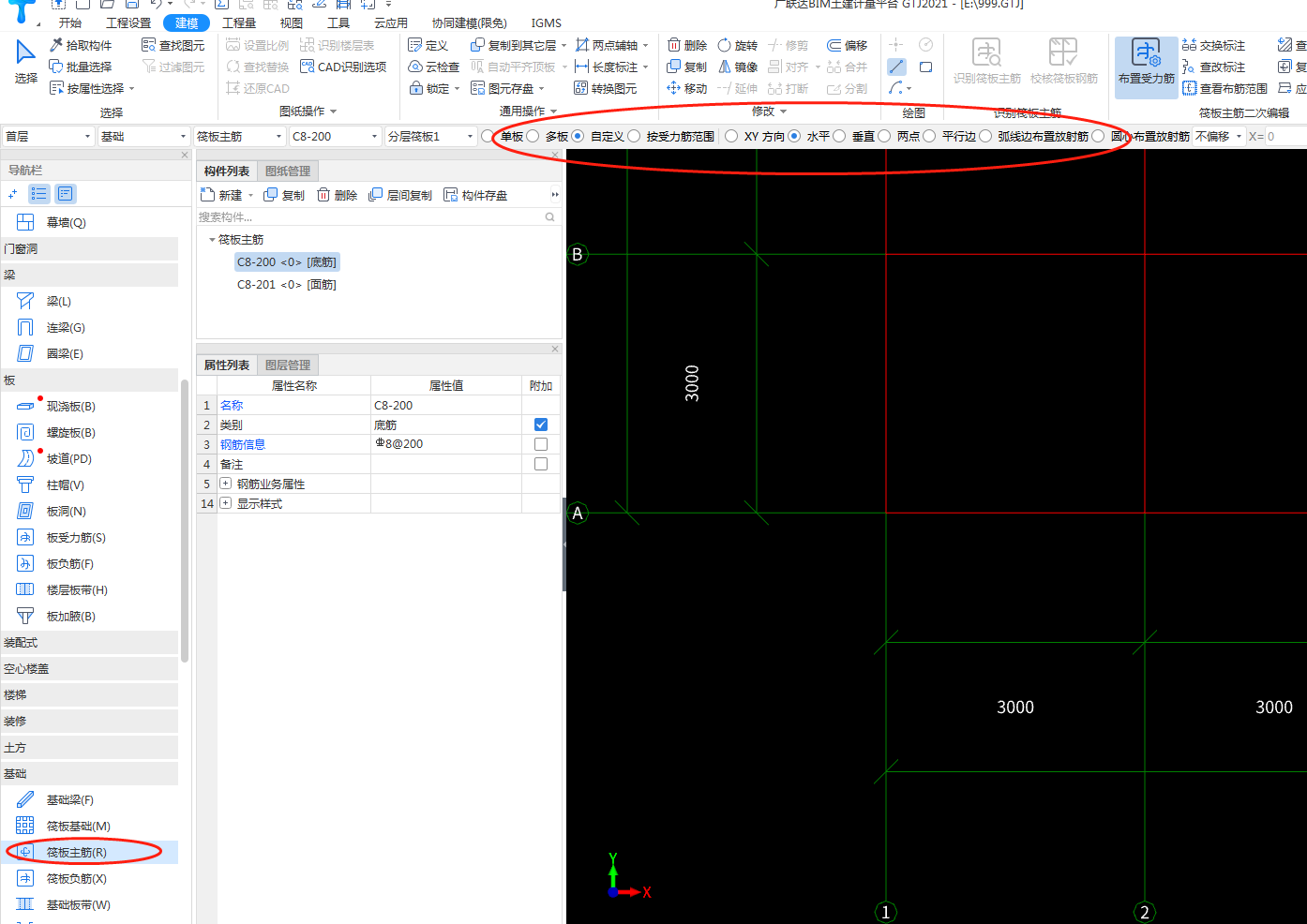This screenshot has height=924, width=1307.
Task: Select 筏板主筋(R) in navigation
Action: [x=89, y=852]
